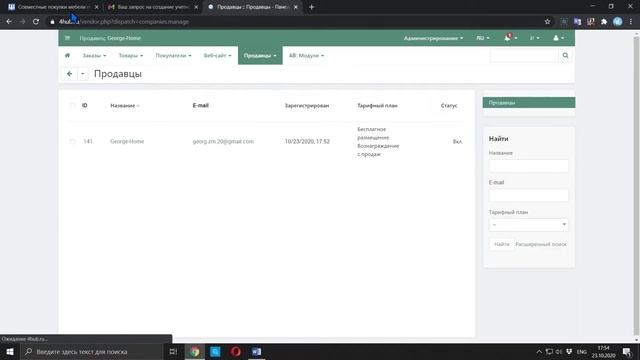Open the active Продавцы menu
The height and width of the screenshot is (360, 640).
click(260, 56)
